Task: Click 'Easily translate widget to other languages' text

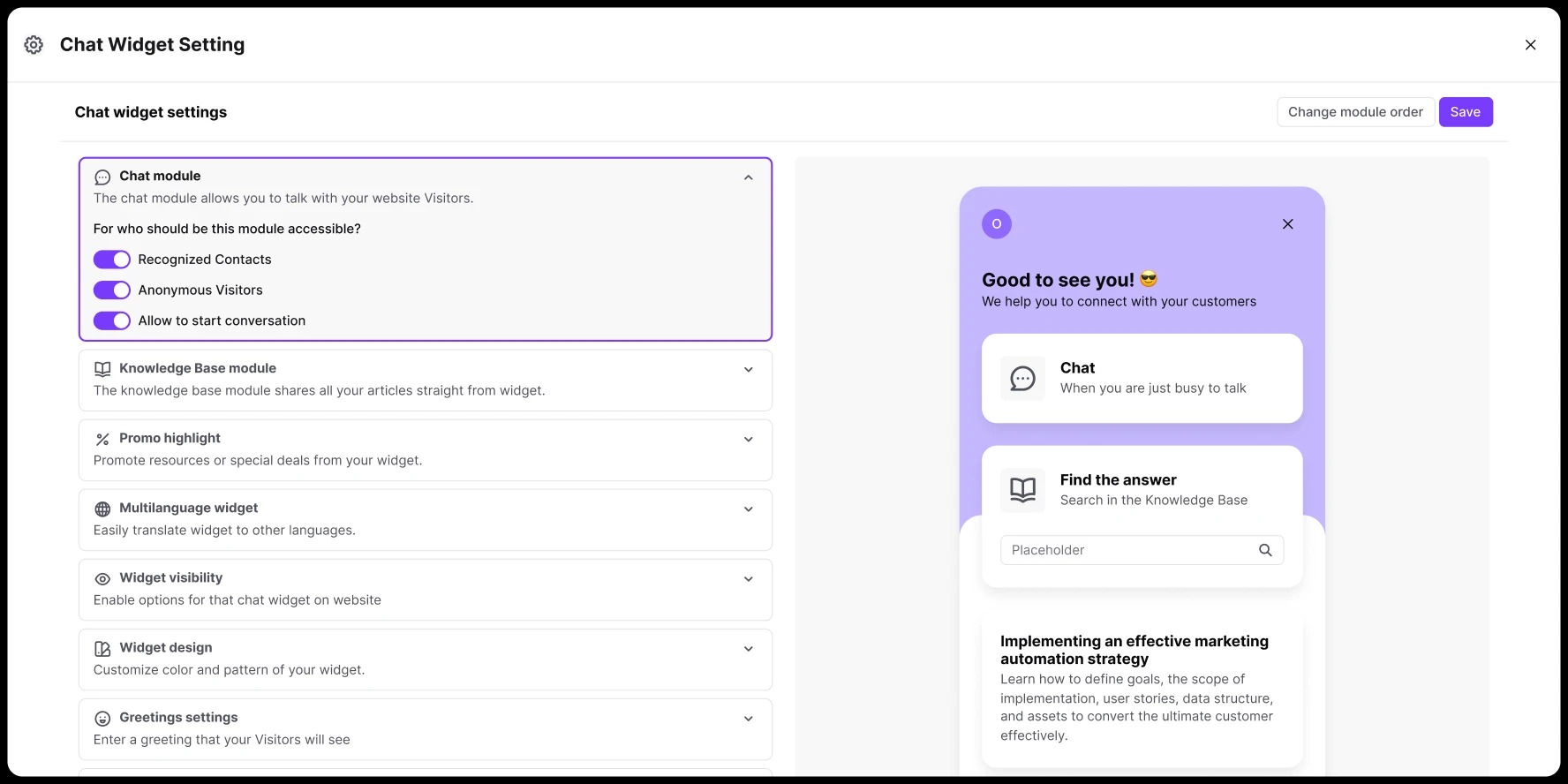Action: (224, 531)
